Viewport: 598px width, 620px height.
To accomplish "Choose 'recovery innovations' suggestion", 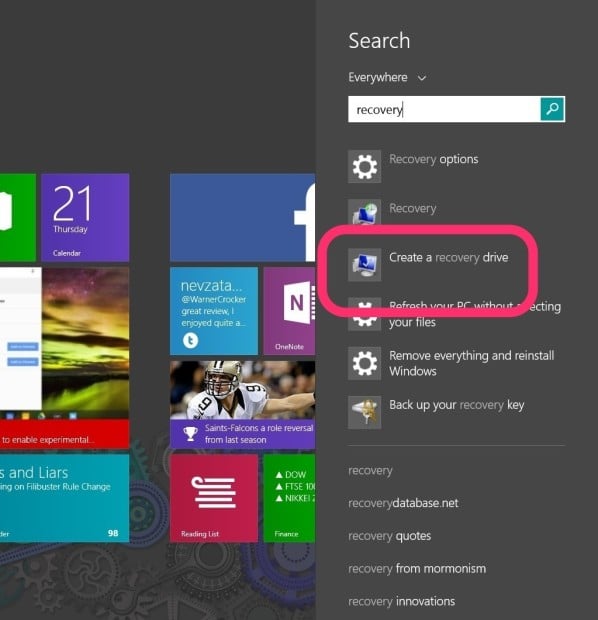I will coord(401,601).
